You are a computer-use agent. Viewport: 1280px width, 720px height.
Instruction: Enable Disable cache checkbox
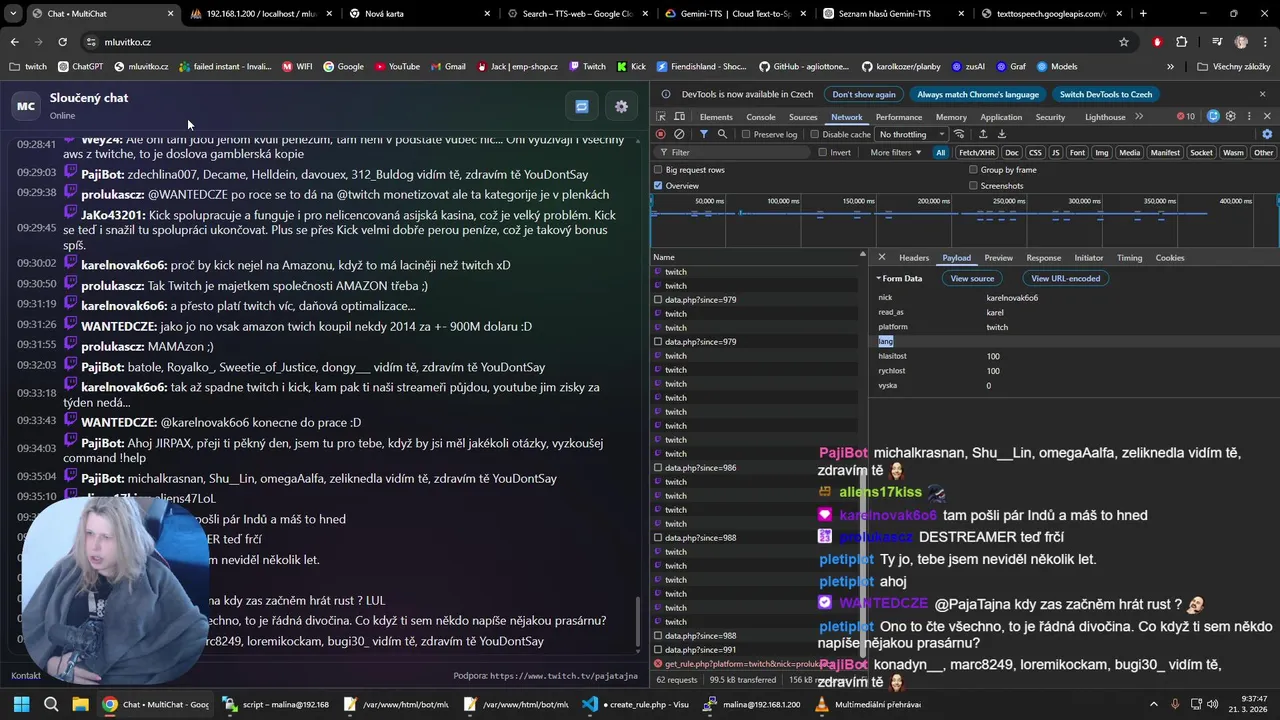[x=814, y=134]
